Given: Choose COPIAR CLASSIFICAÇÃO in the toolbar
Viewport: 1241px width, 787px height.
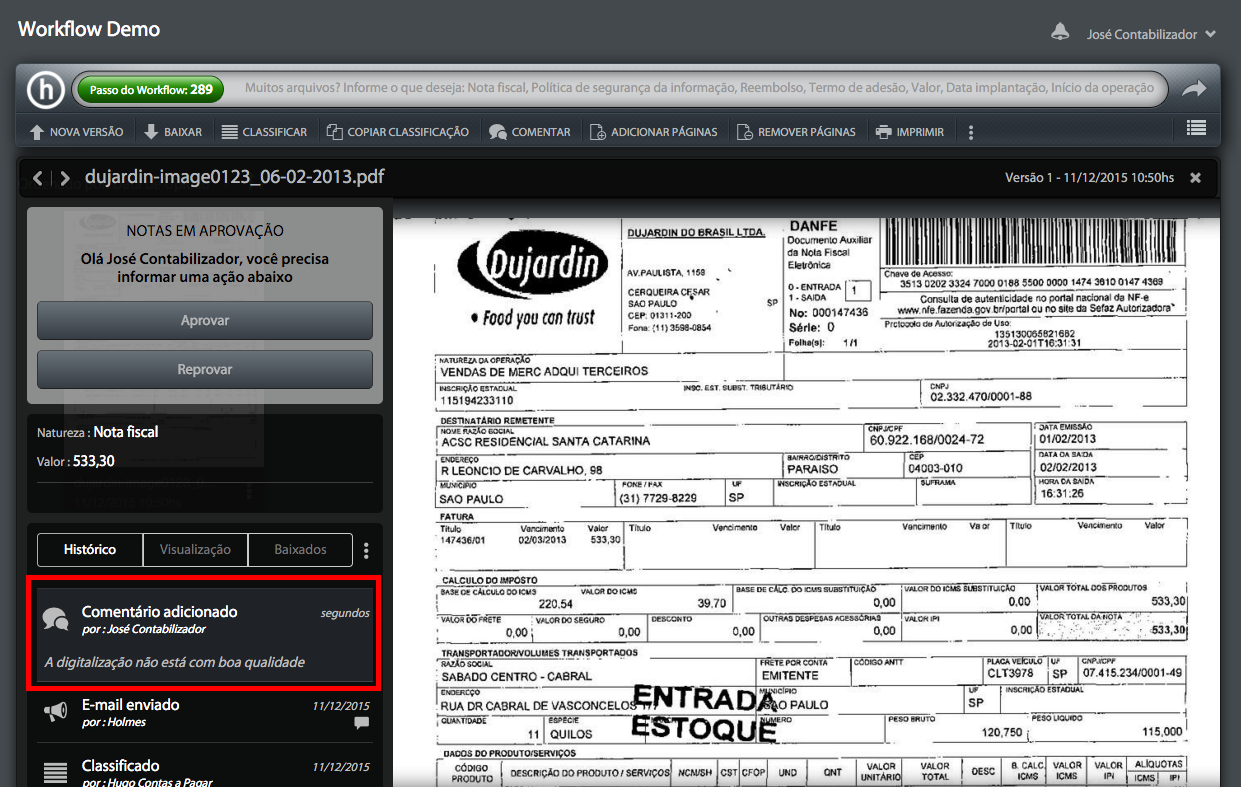Looking at the screenshot, I should [x=397, y=131].
